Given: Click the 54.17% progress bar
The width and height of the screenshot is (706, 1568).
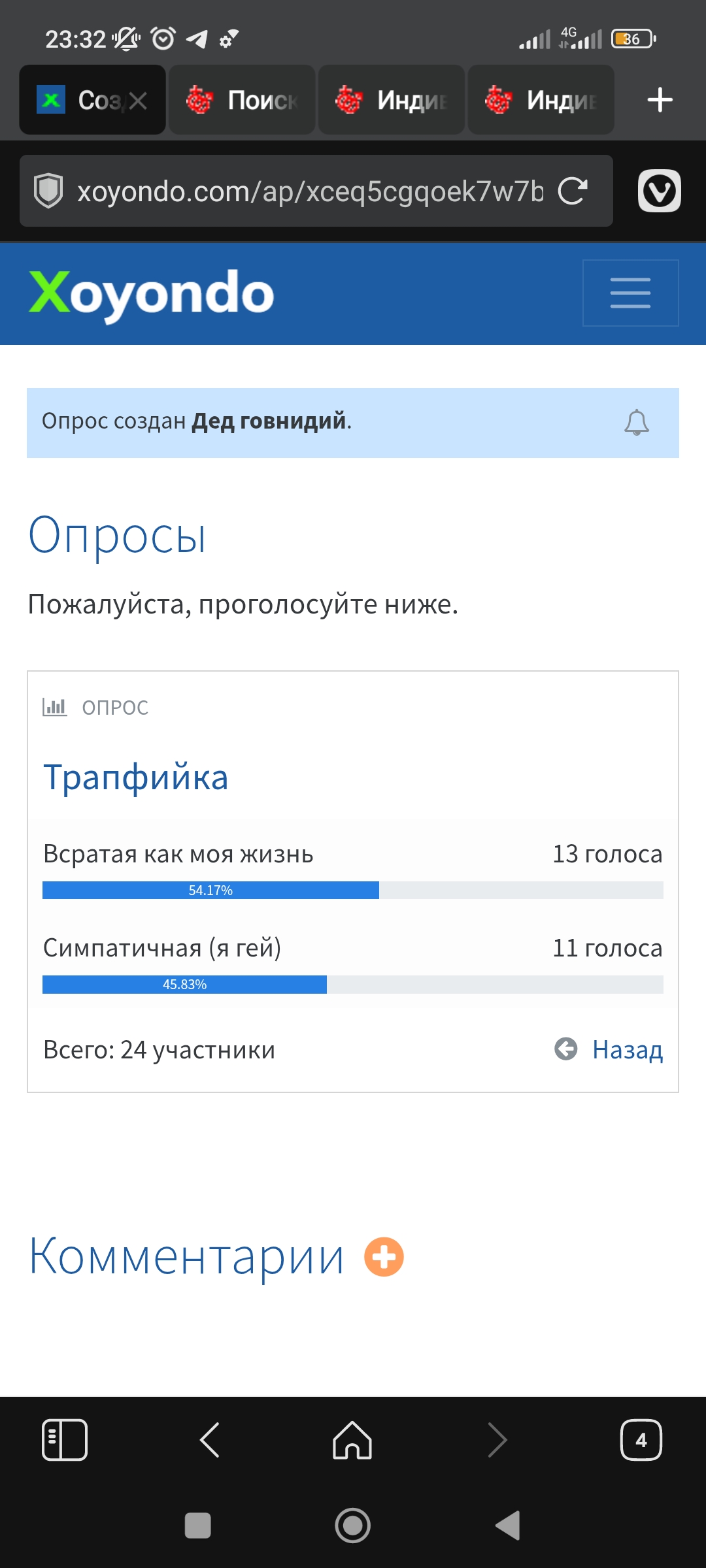Looking at the screenshot, I should tap(353, 890).
